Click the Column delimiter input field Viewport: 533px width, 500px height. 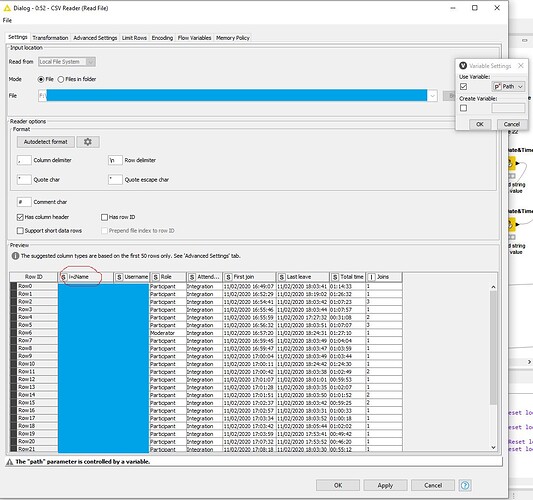(24, 160)
